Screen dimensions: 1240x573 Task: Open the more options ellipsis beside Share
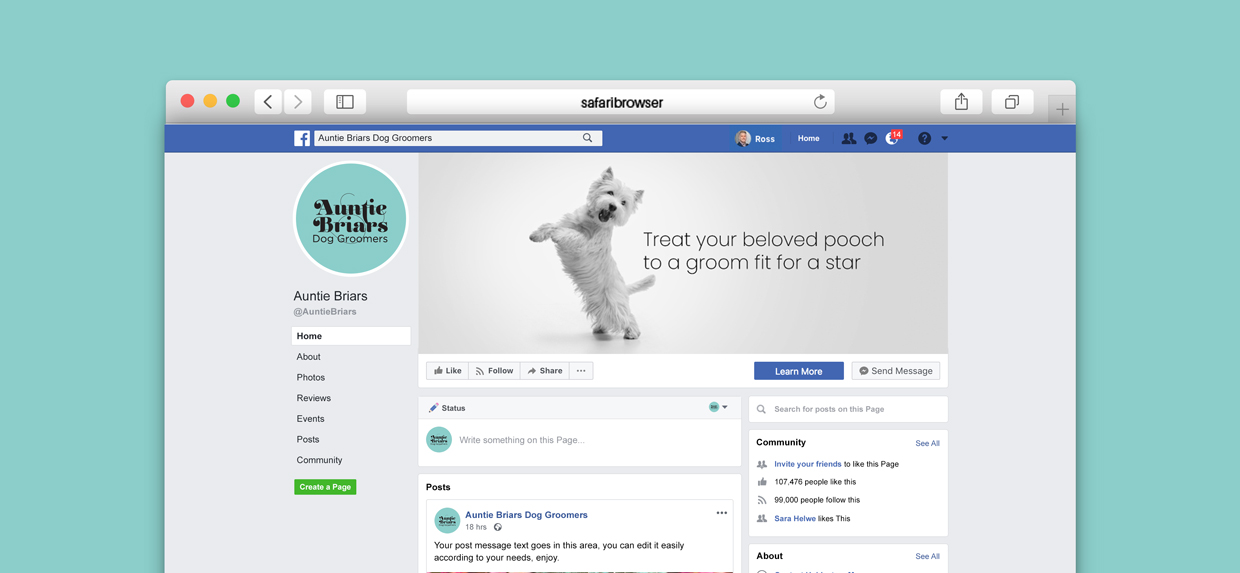[x=581, y=371]
